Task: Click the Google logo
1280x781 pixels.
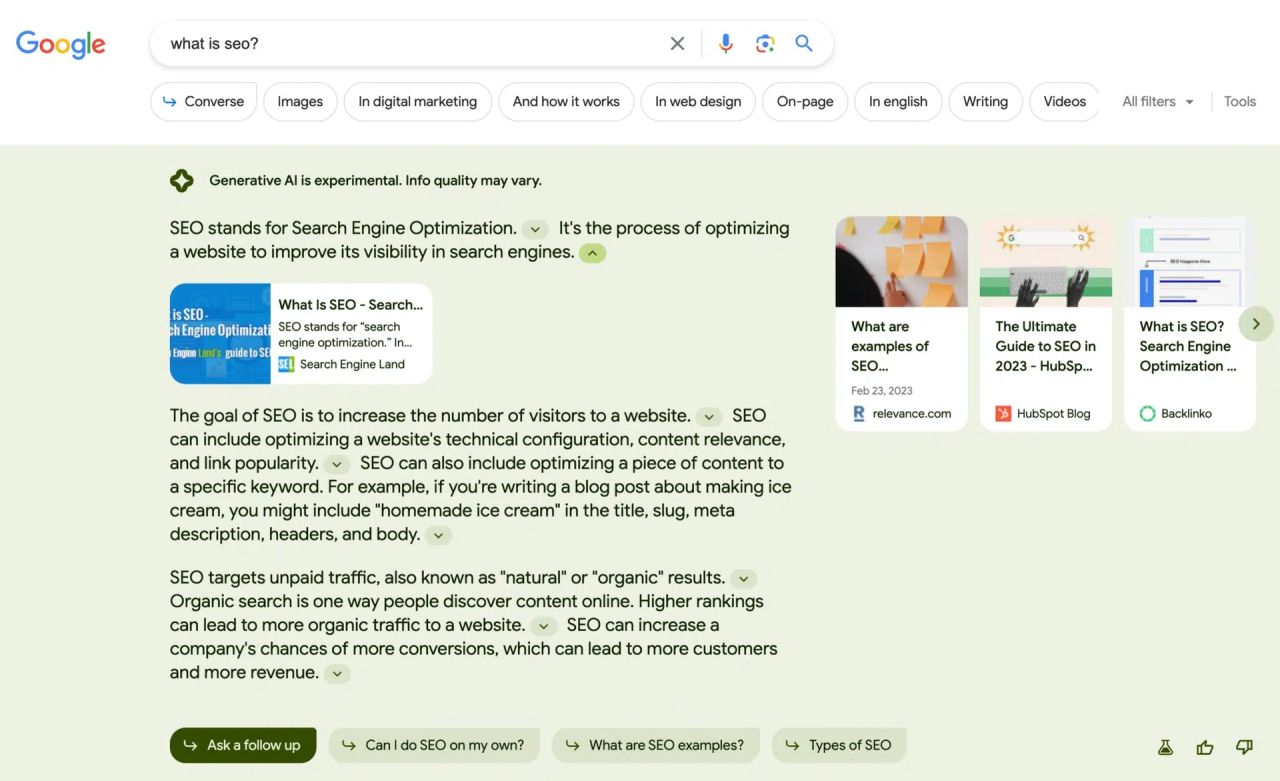Action: coord(60,44)
